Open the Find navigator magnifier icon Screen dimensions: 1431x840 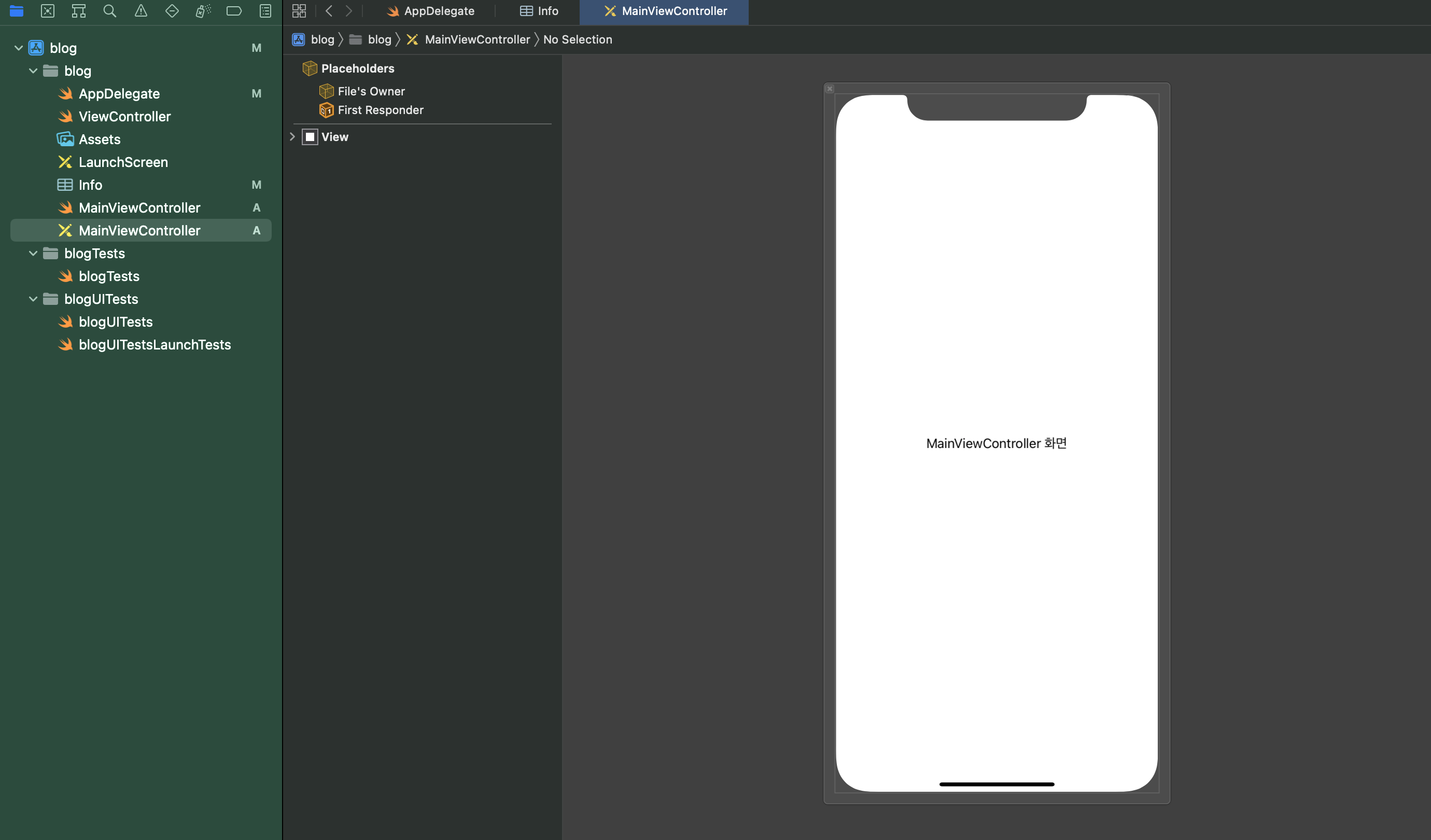pyautogui.click(x=109, y=11)
